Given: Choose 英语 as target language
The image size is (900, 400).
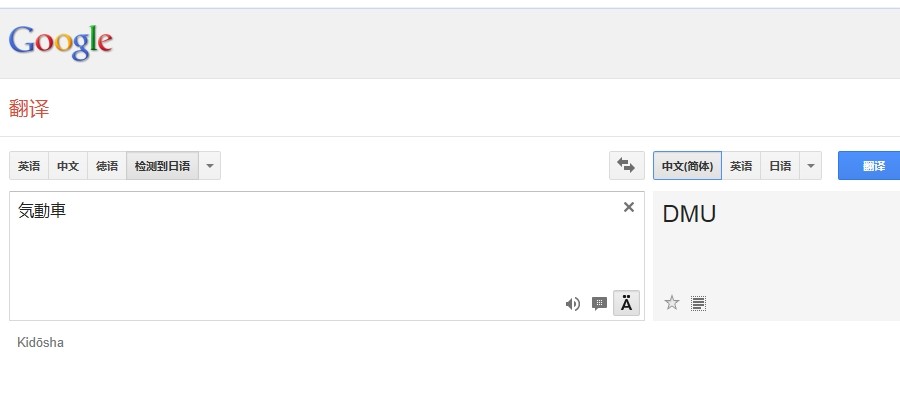Looking at the screenshot, I should [x=741, y=166].
